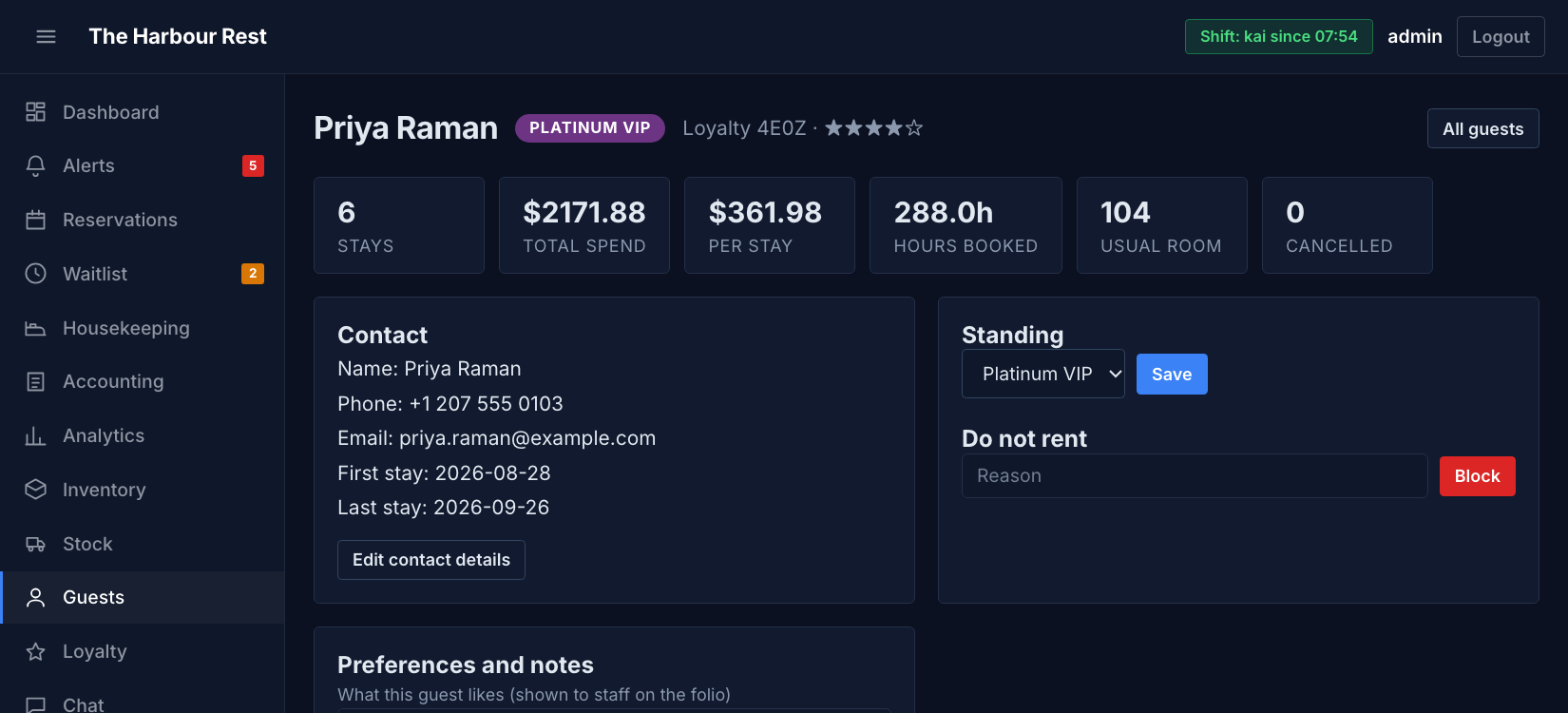Open Accounting in sidebar

click(x=143, y=381)
